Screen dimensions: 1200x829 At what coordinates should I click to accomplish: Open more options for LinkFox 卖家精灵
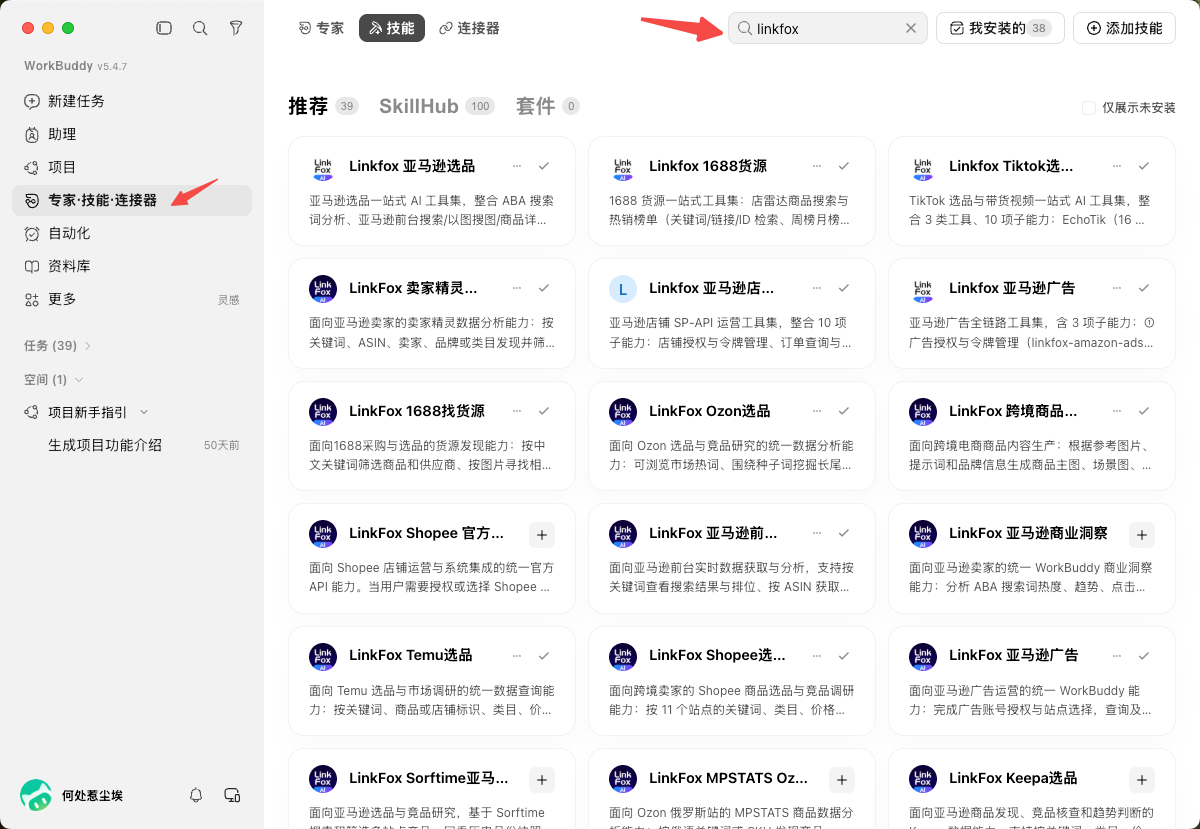pyautogui.click(x=517, y=288)
